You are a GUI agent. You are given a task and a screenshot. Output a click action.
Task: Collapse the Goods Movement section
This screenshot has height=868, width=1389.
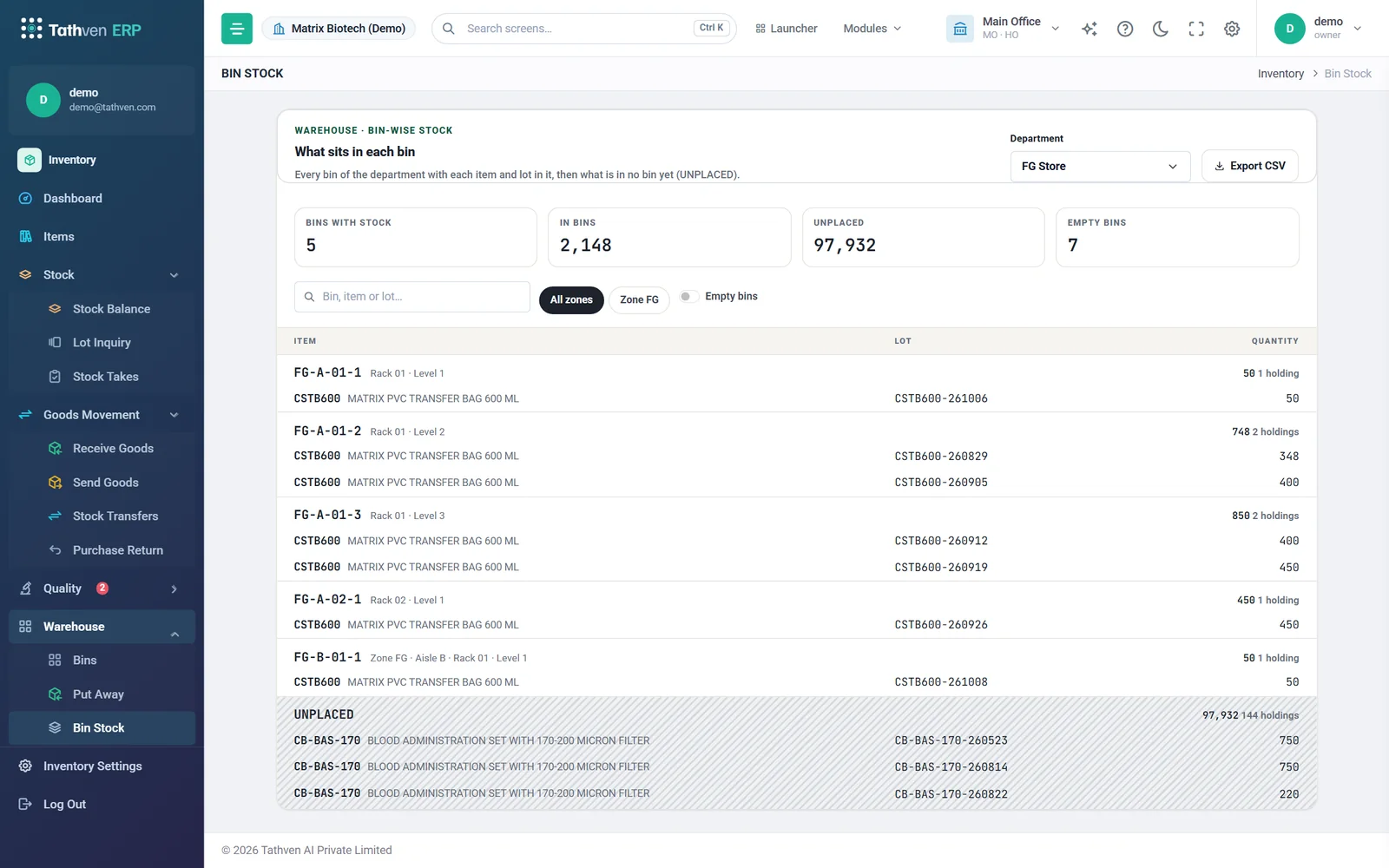[174, 415]
